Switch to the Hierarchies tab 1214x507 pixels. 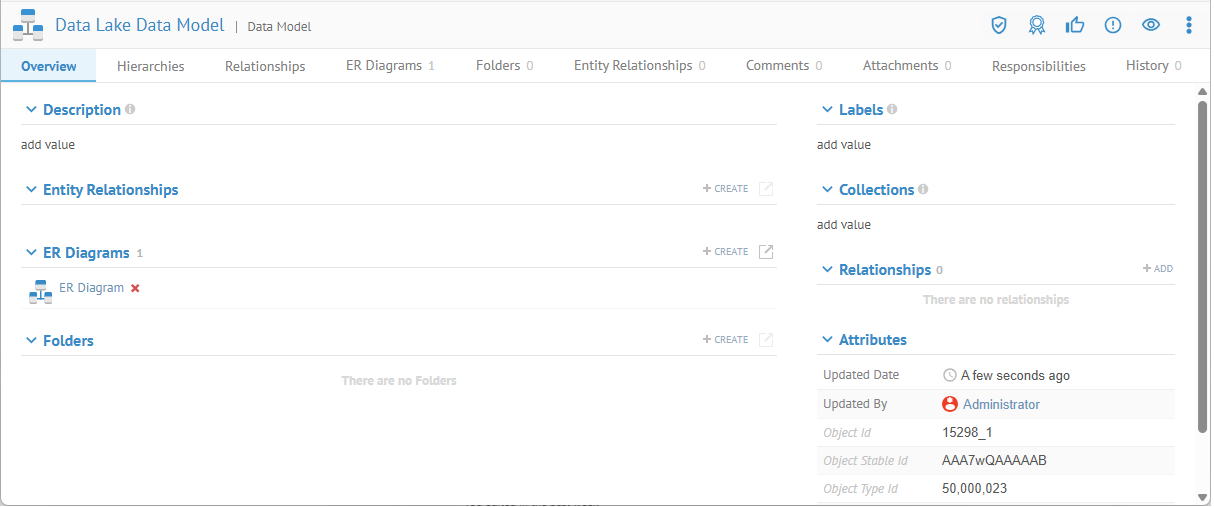(151, 66)
